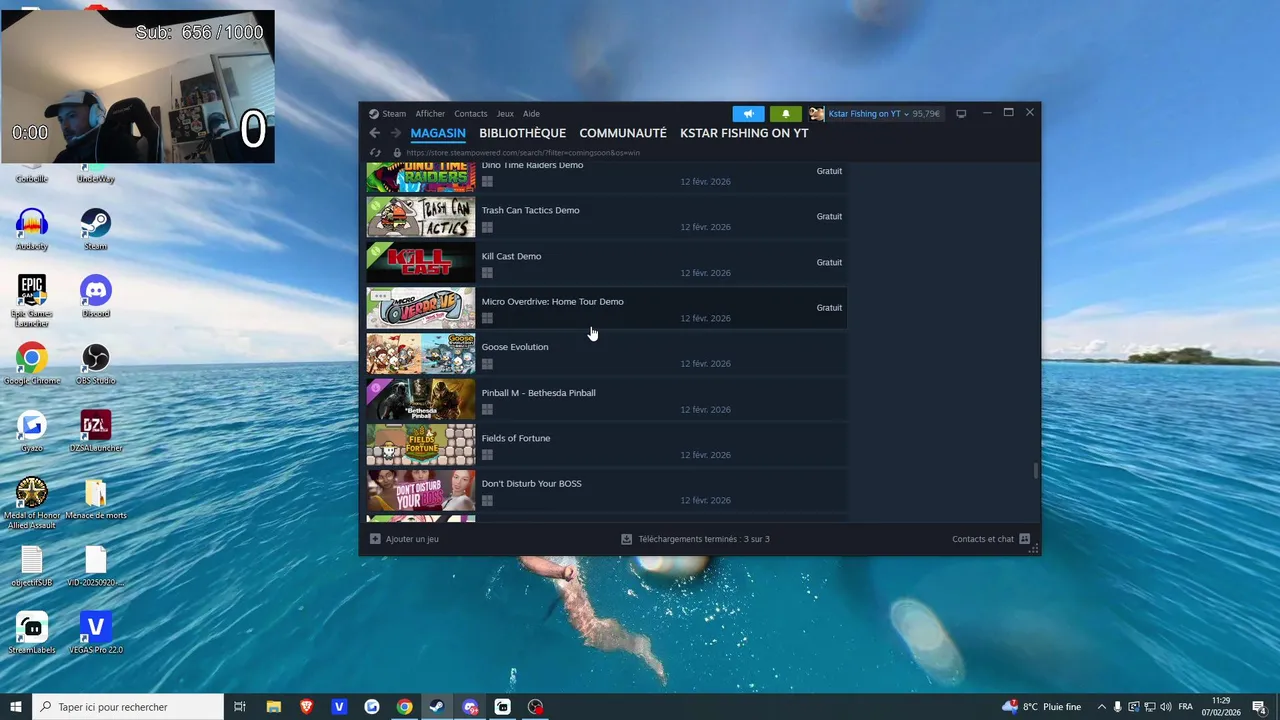The image size is (1280, 720).
Task: Click the padlock icon beside the URL
Action: (x=397, y=153)
